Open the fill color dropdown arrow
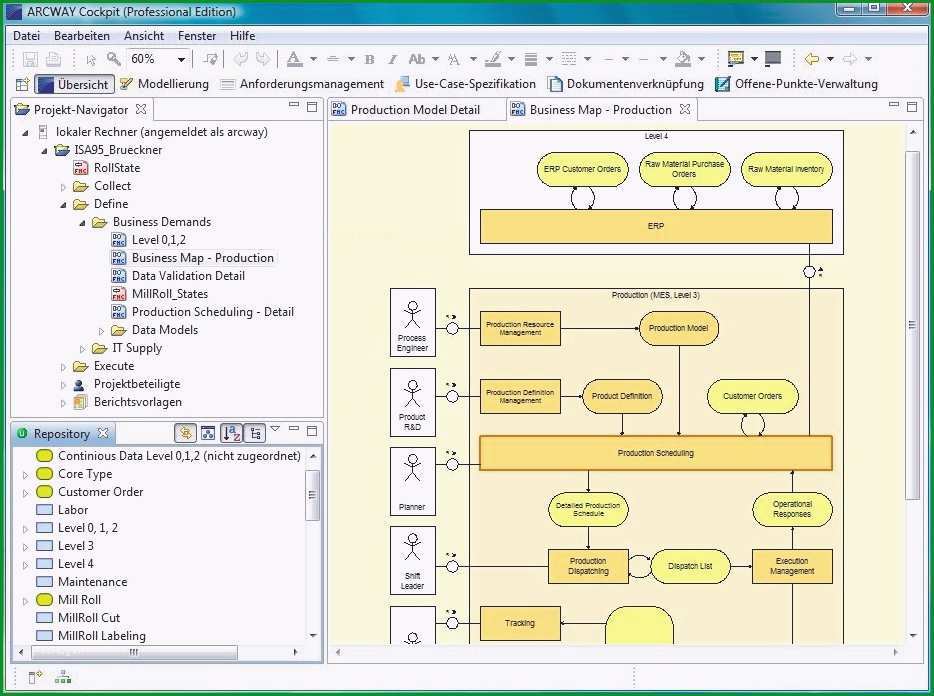934x696 pixels. point(701,59)
